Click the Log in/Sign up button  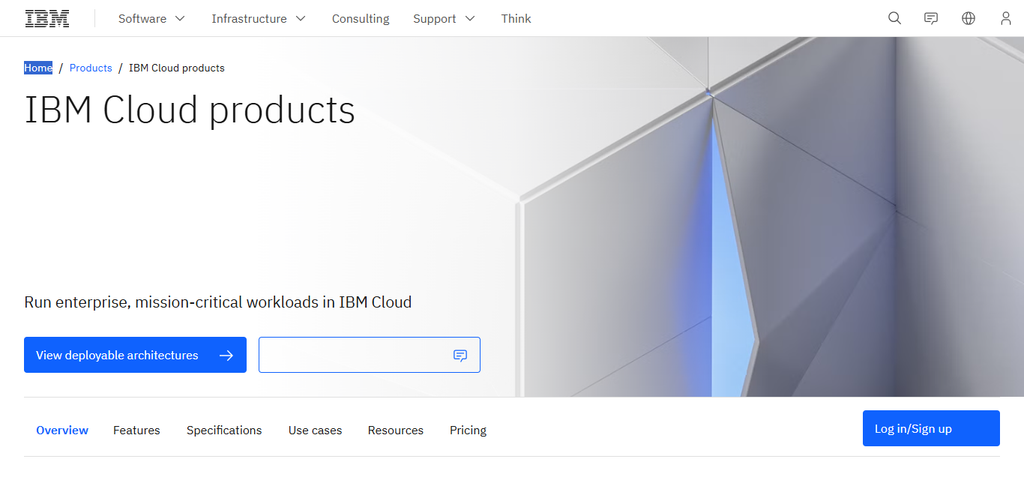coord(931,428)
